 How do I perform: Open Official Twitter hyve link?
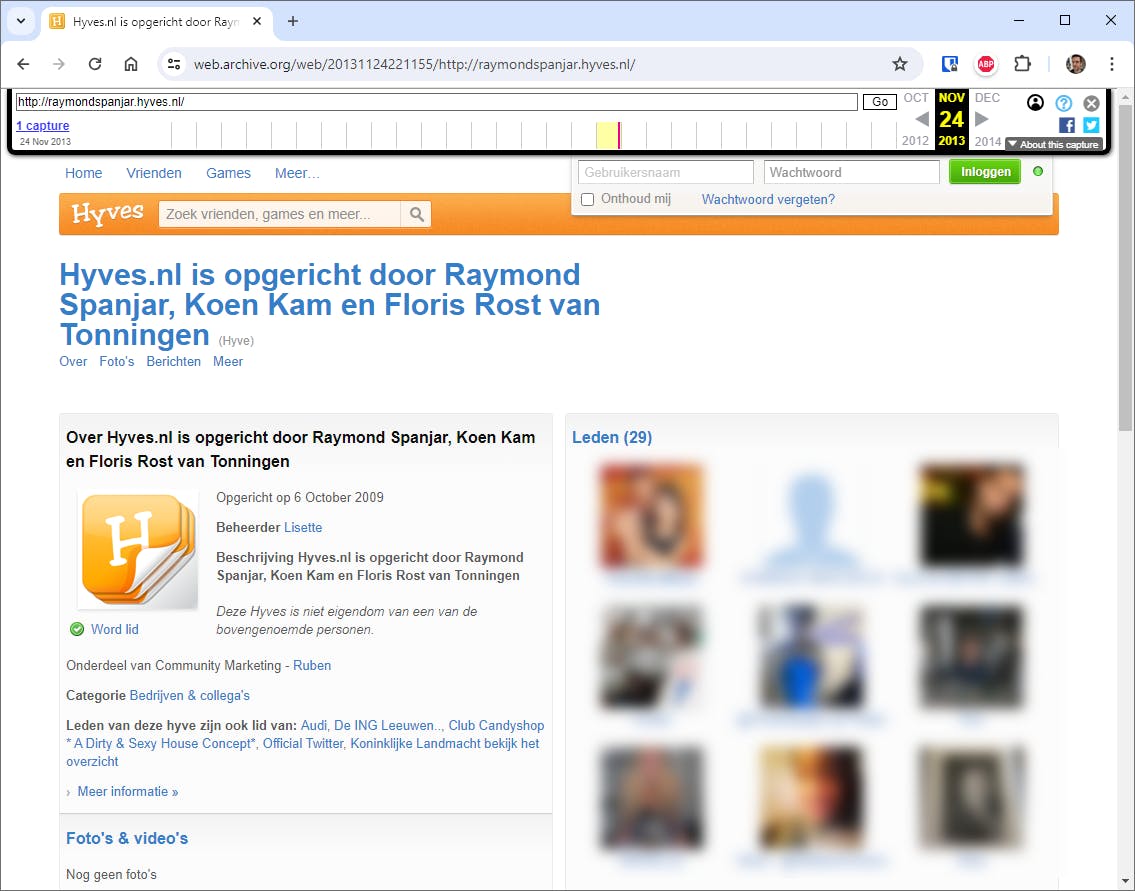[x=303, y=743]
